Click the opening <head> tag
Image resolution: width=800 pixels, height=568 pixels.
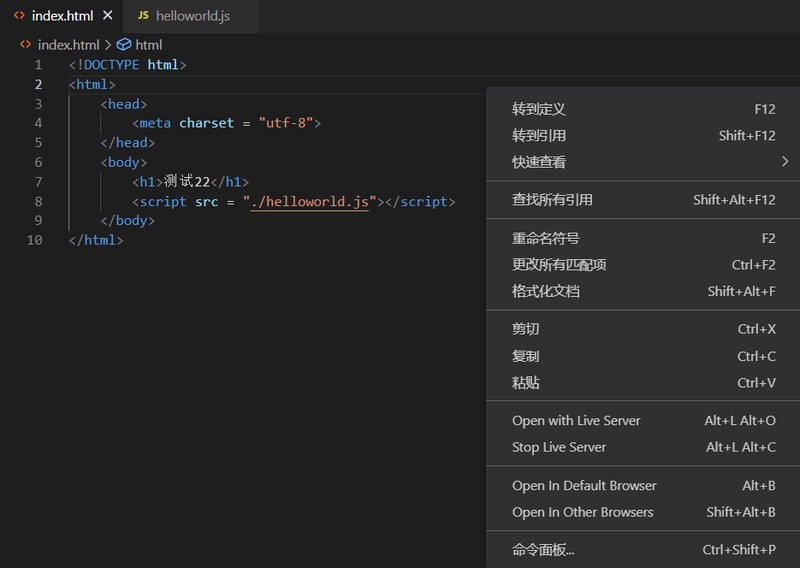[x=123, y=104]
